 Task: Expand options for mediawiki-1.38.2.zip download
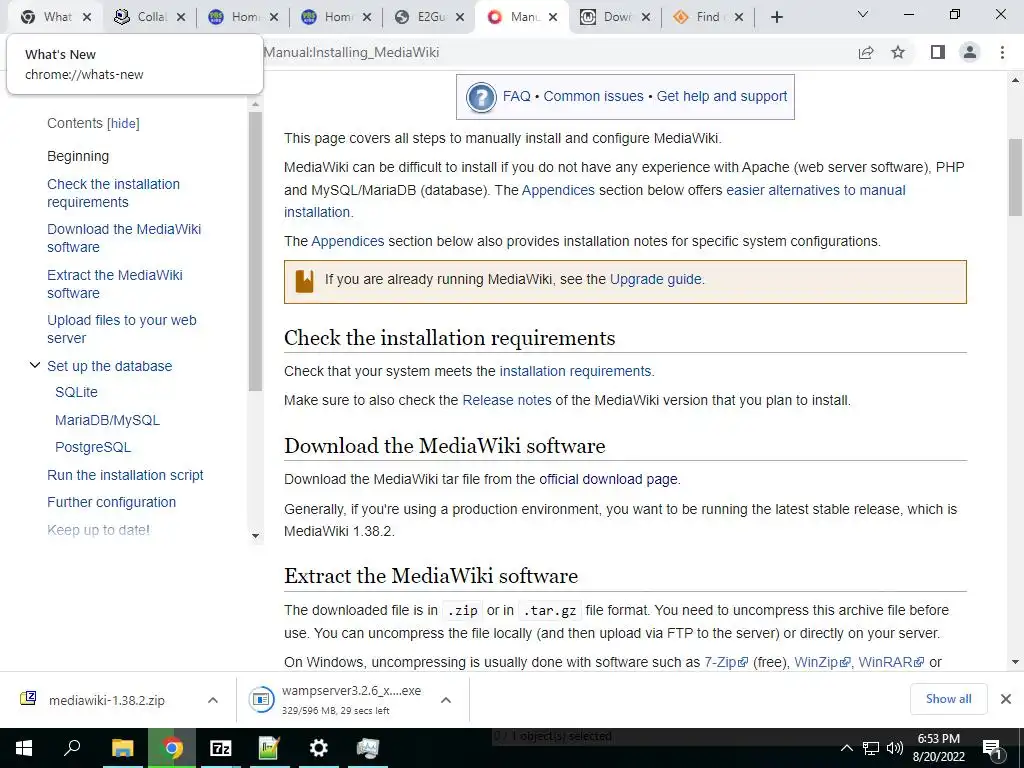(213, 700)
